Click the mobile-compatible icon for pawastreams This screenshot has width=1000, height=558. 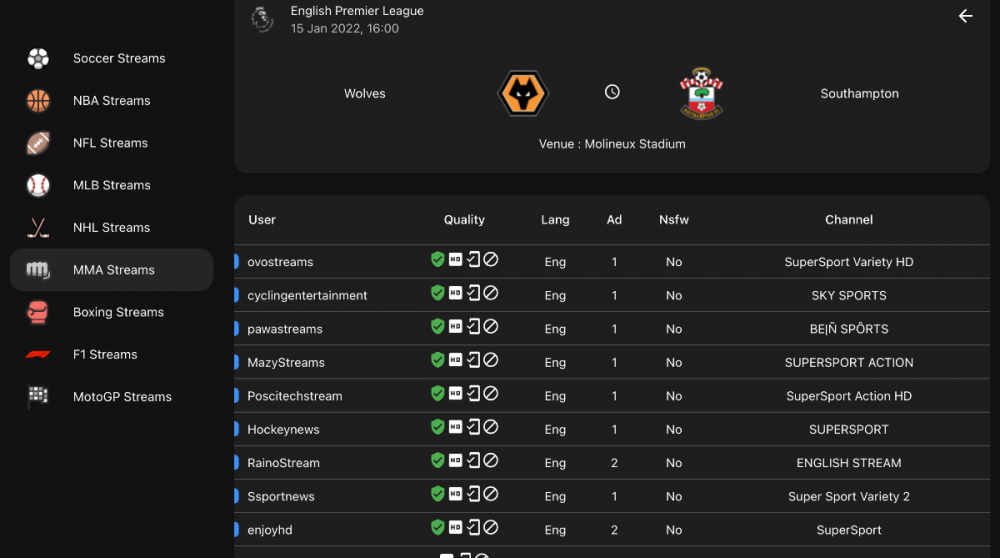coord(473,327)
